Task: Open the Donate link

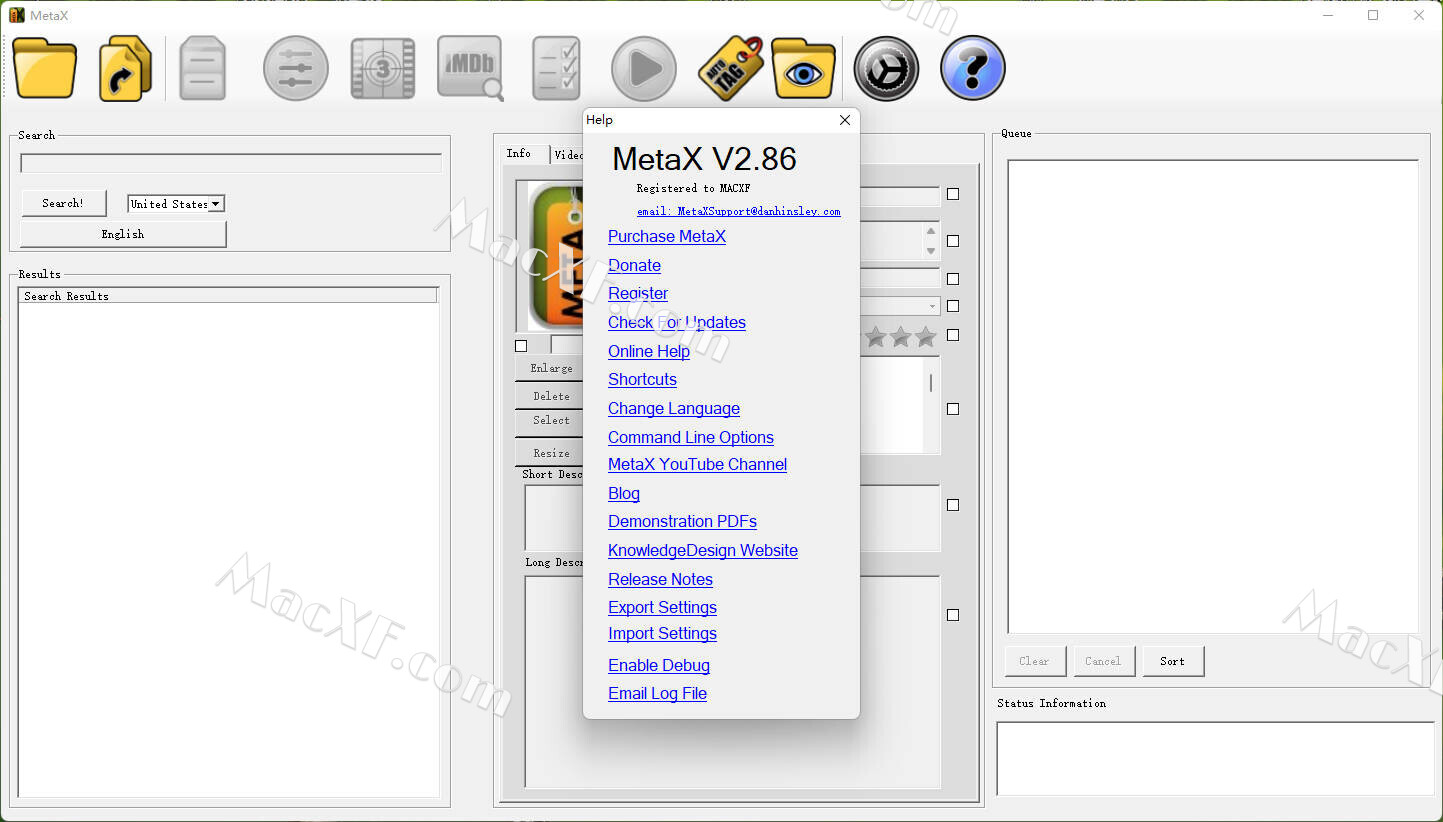Action: coord(634,265)
